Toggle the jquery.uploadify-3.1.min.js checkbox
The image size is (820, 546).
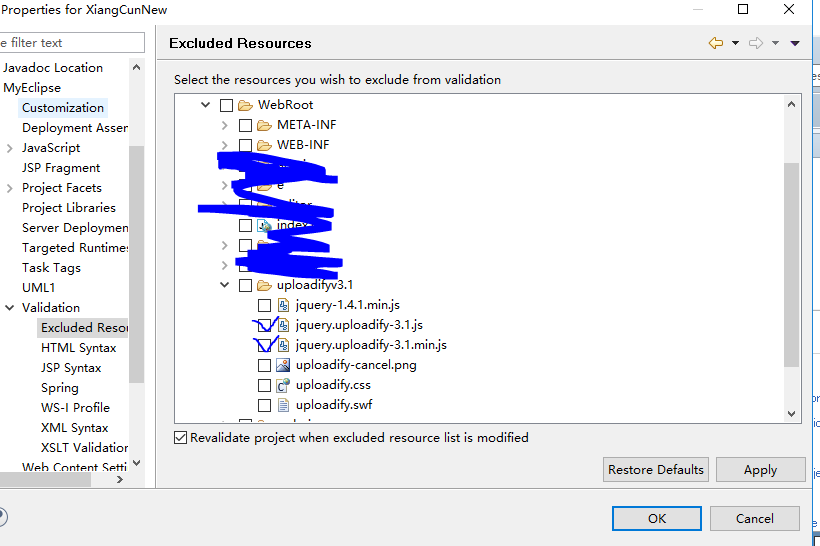pos(265,345)
